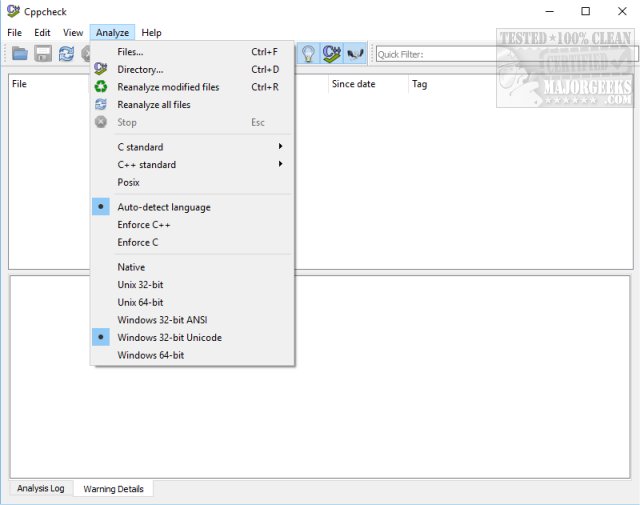
Task: Close the open Analyze menu
Action: tap(112, 33)
